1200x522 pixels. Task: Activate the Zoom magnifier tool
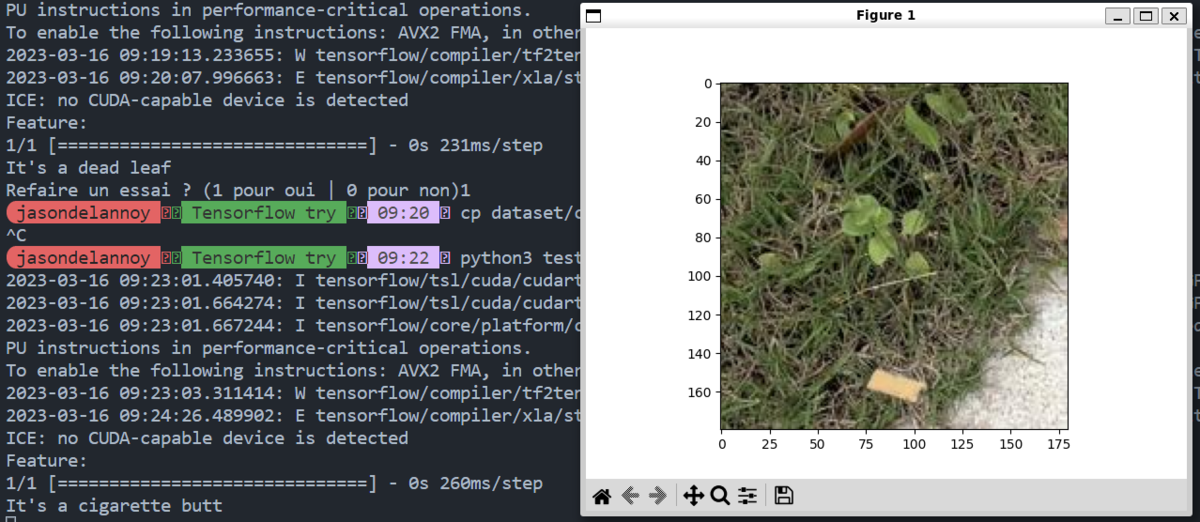(x=720, y=496)
